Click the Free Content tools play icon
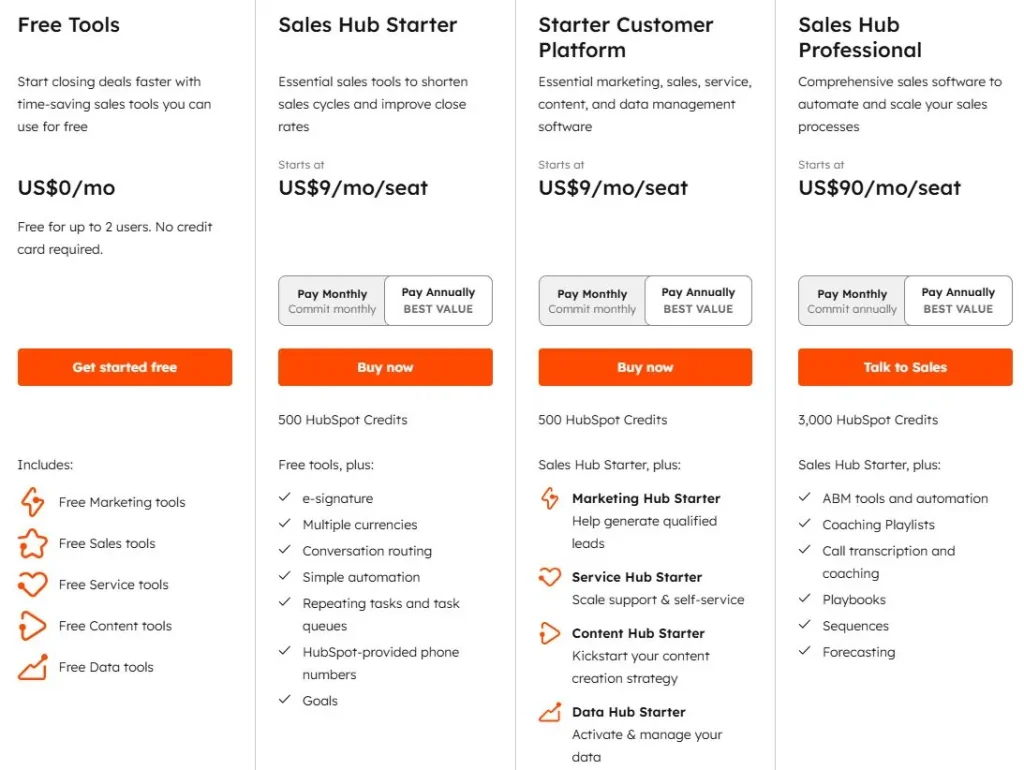This screenshot has width=1024, height=770. click(32, 626)
